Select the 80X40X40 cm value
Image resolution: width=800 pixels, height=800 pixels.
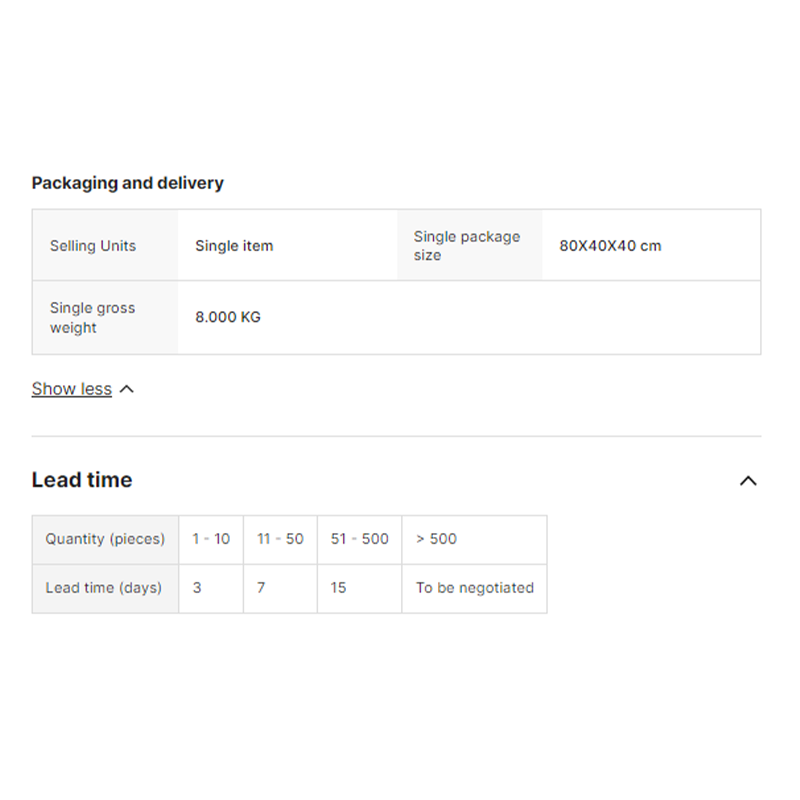610,246
